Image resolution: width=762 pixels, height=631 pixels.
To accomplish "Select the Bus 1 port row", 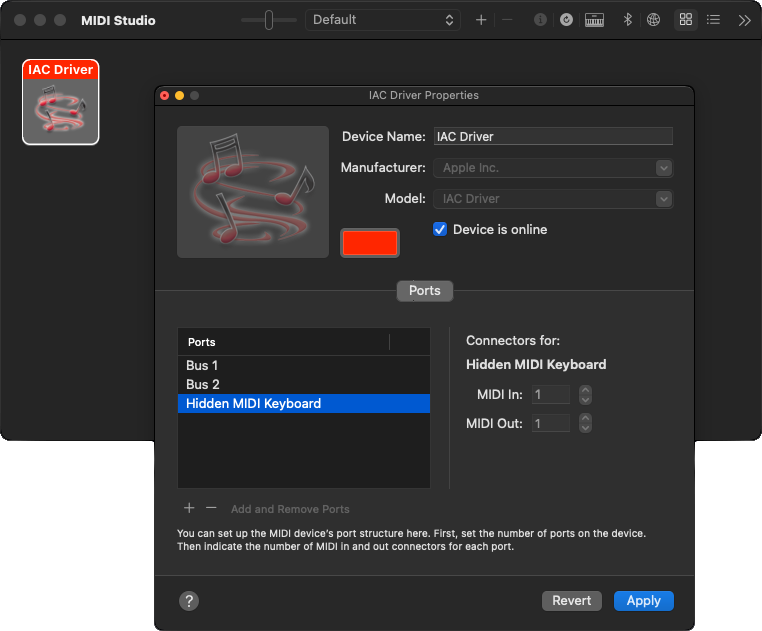I will (304, 366).
